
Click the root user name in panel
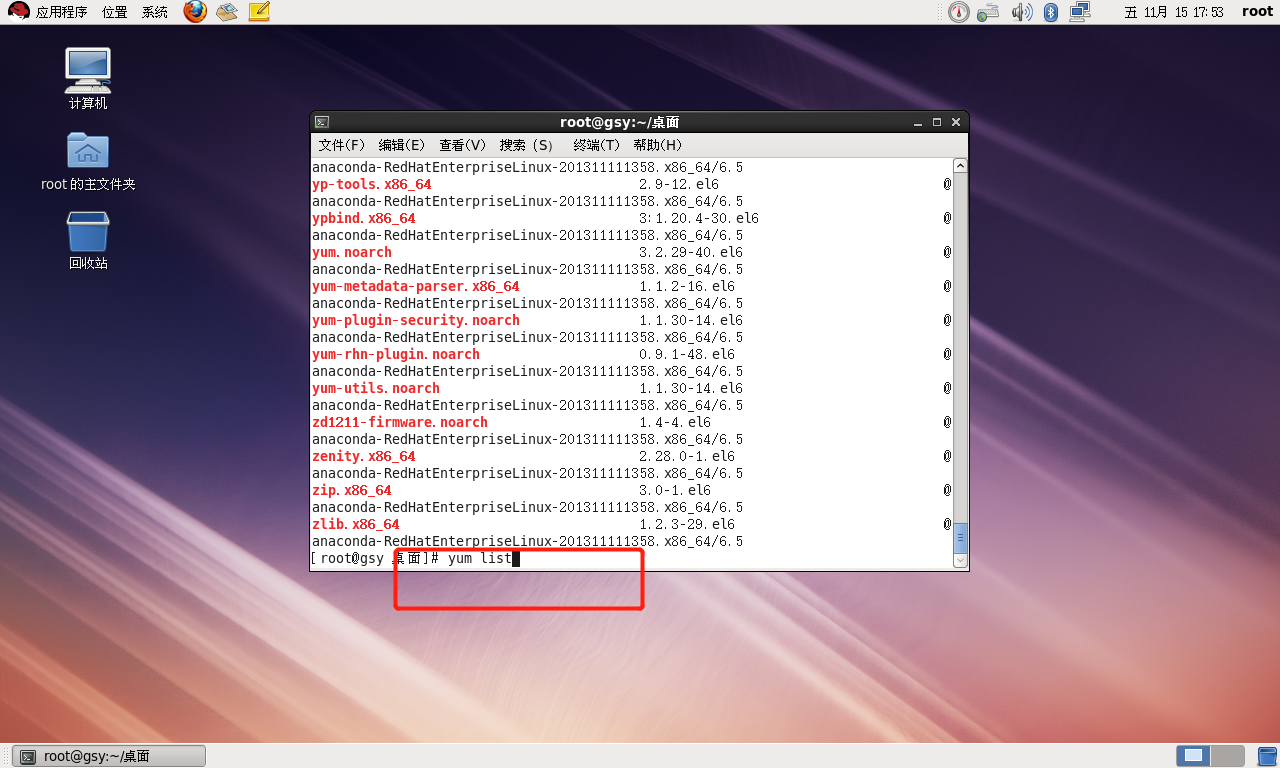[1257, 12]
